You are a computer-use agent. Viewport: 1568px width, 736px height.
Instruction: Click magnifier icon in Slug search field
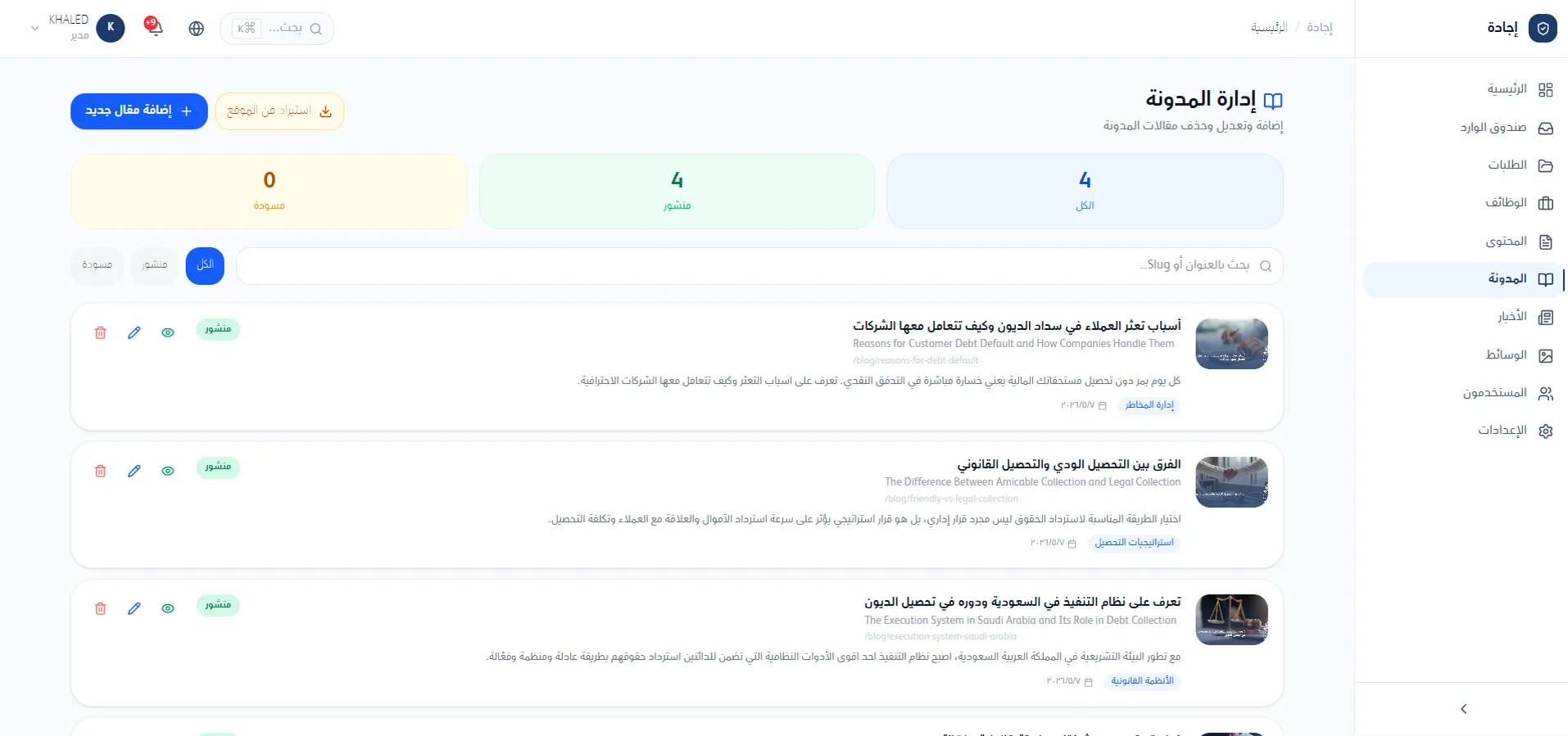coord(1266,266)
